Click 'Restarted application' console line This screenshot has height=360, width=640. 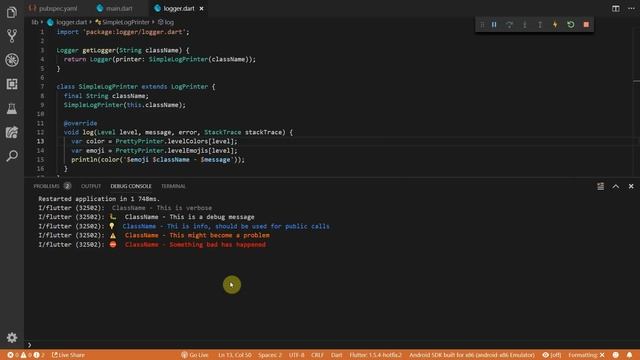(99, 199)
